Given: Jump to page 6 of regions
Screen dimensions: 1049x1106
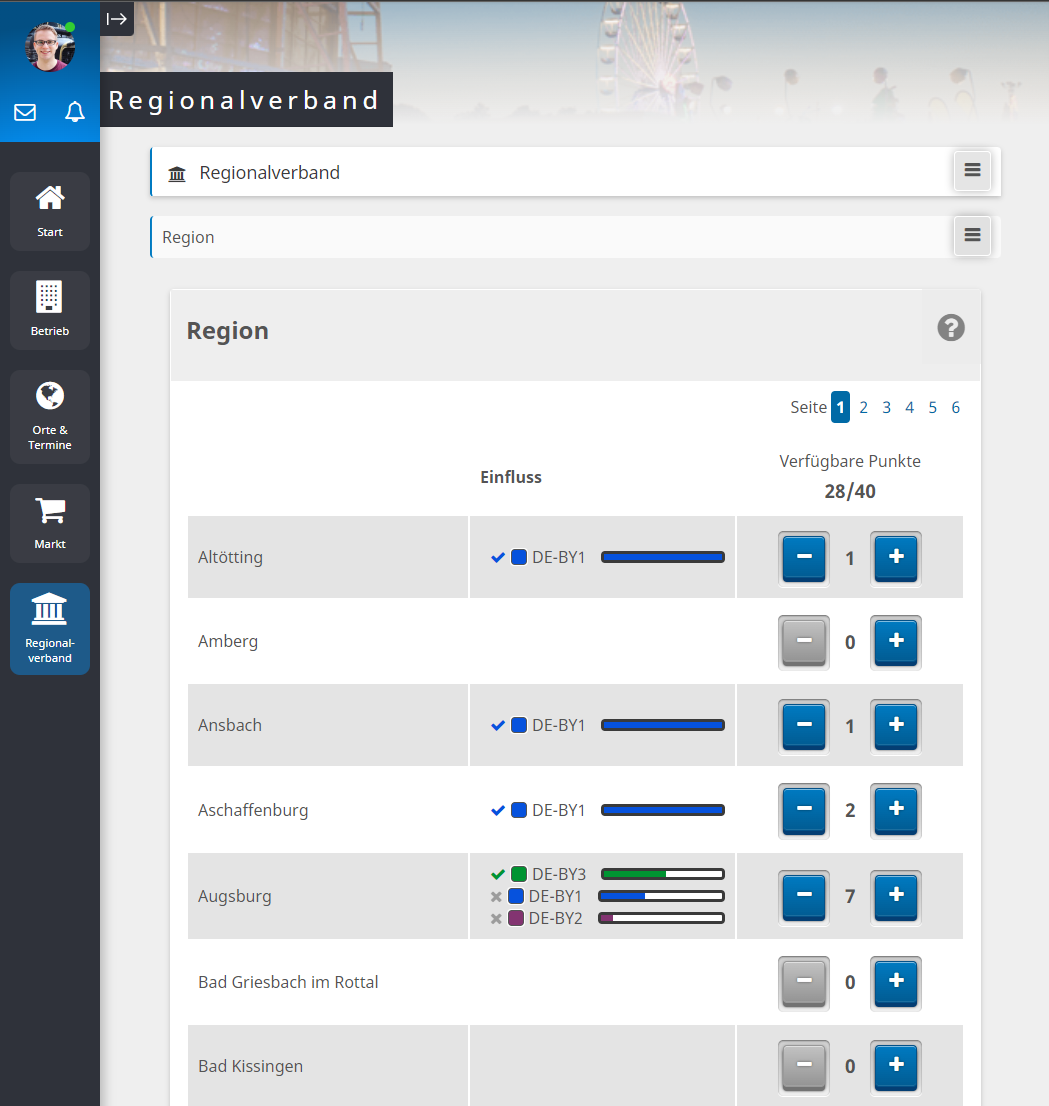Looking at the screenshot, I should pos(956,407).
